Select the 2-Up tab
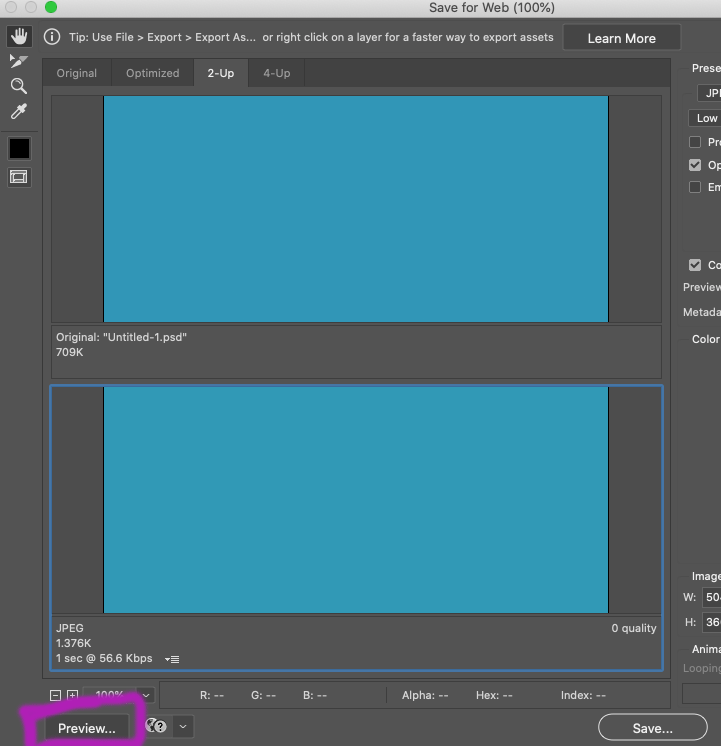This screenshot has width=721, height=746. [221, 73]
